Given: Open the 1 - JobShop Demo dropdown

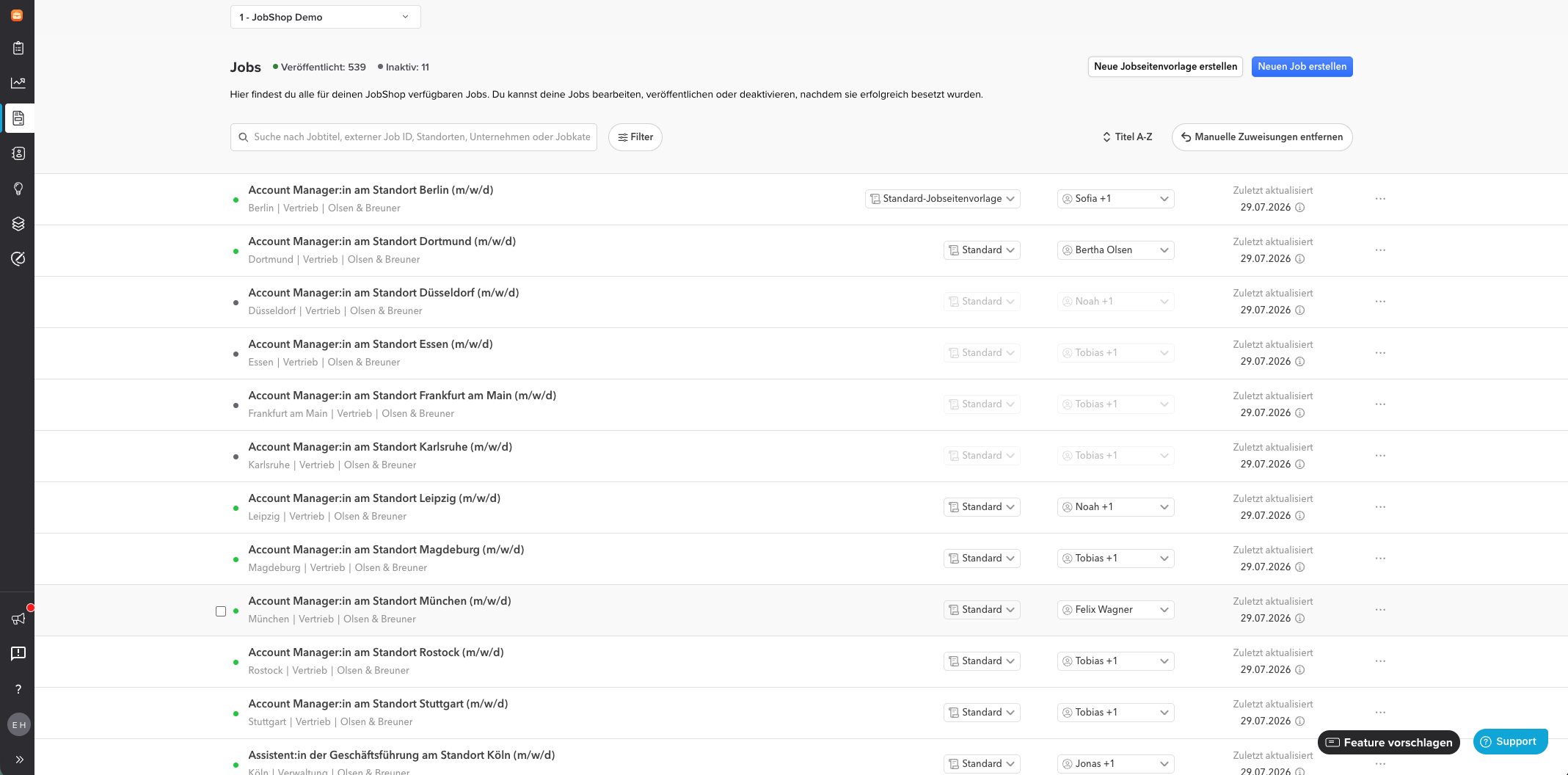Looking at the screenshot, I should 325,17.
